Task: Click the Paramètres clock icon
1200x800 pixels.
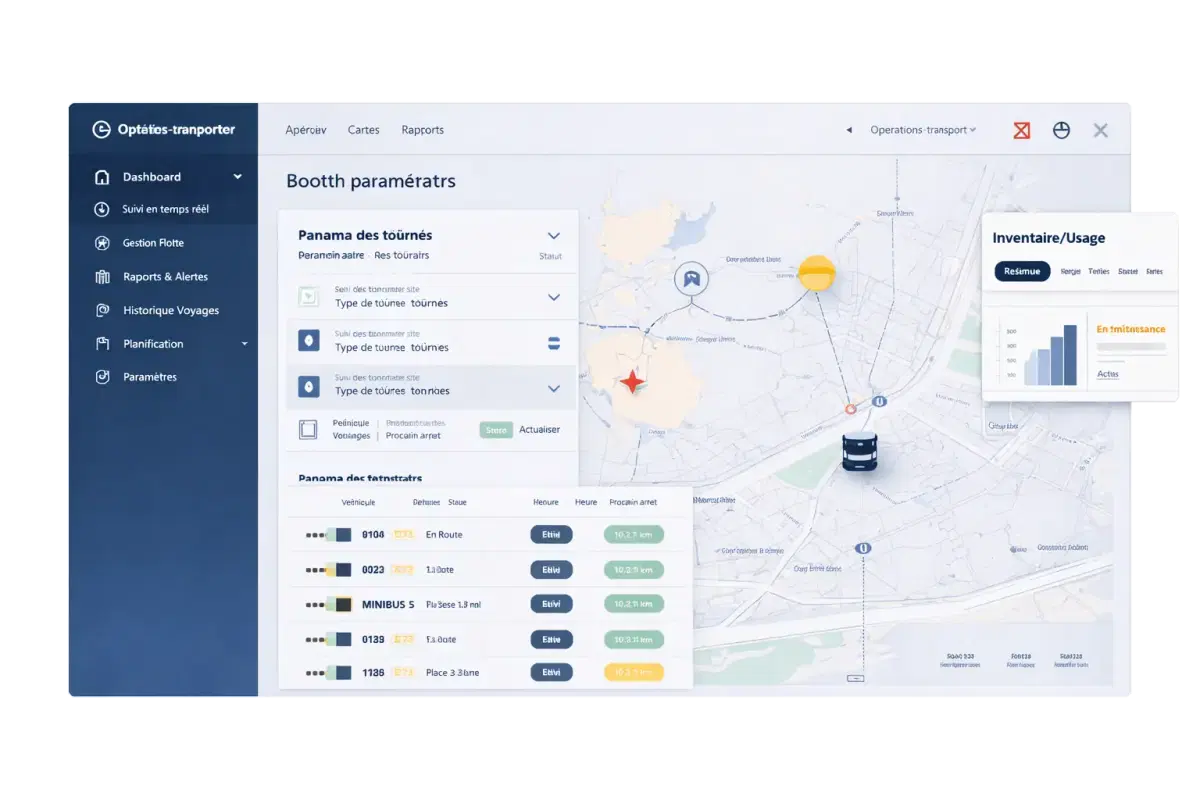Action: tap(100, 376)
